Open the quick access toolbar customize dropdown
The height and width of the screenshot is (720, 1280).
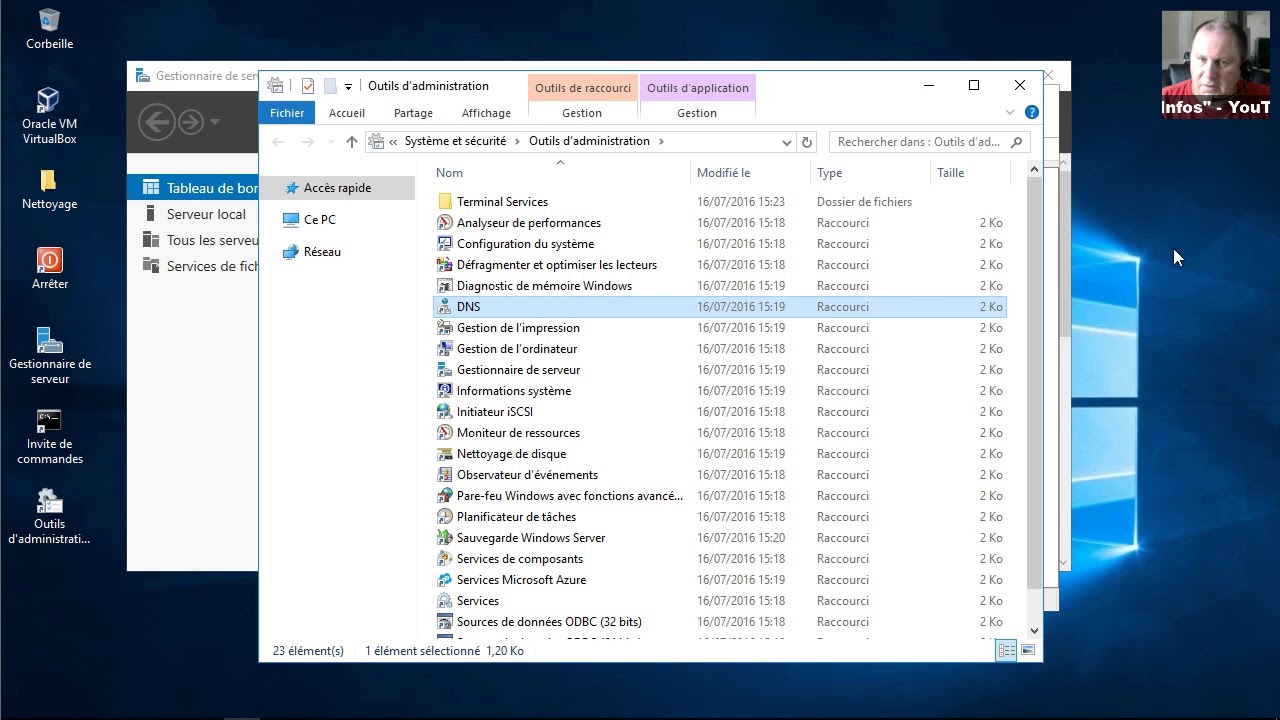pos(348,87)
